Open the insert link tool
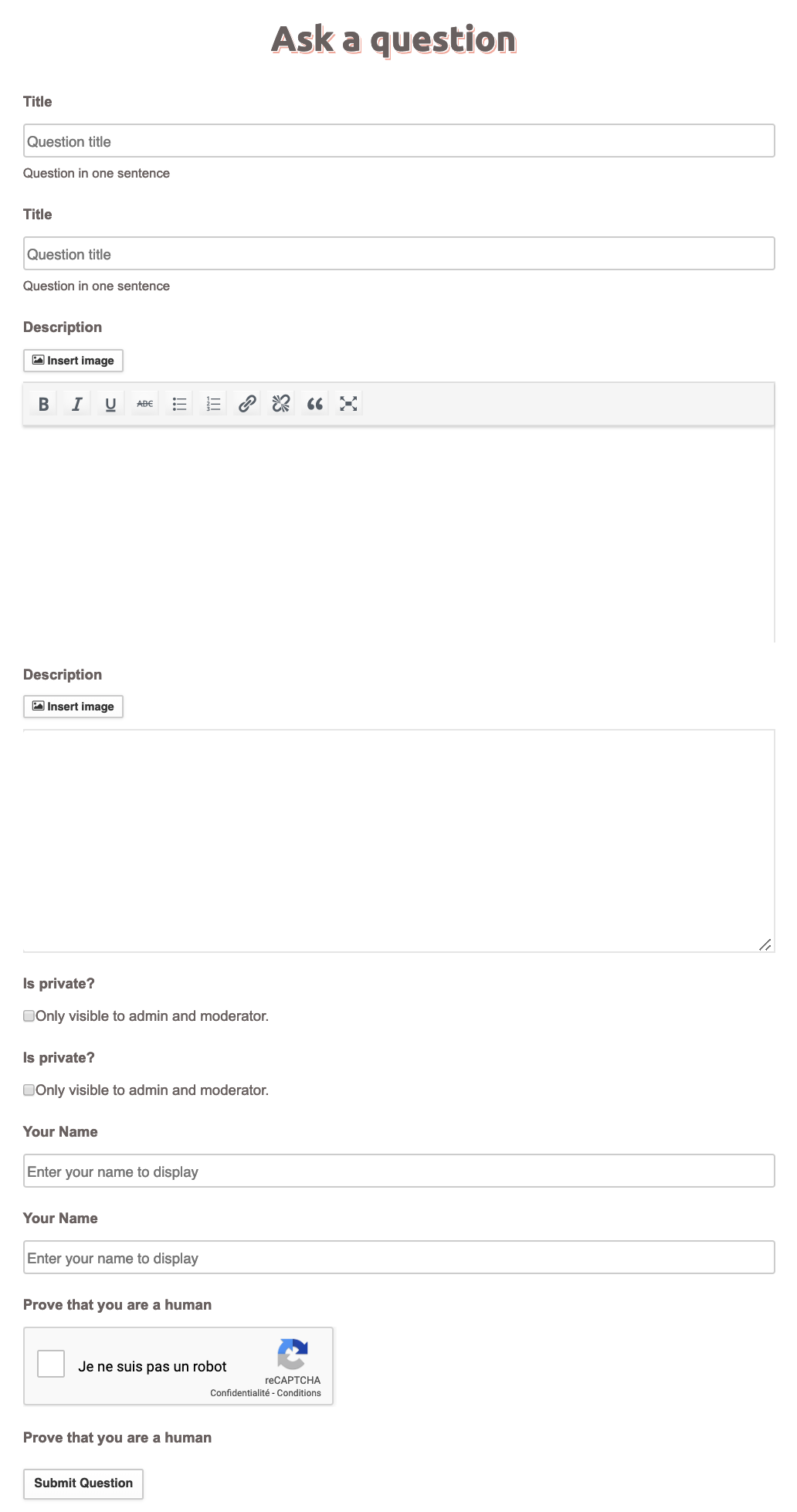Image resolution: width=797 pixels, height=1512 pixels. click(x=247, y=403)
